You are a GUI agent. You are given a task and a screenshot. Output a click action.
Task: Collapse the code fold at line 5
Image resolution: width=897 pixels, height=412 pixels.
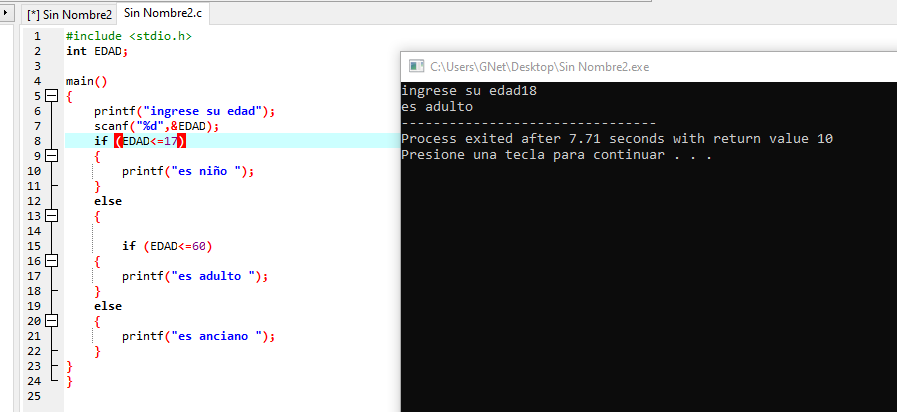tap(52, 96)
